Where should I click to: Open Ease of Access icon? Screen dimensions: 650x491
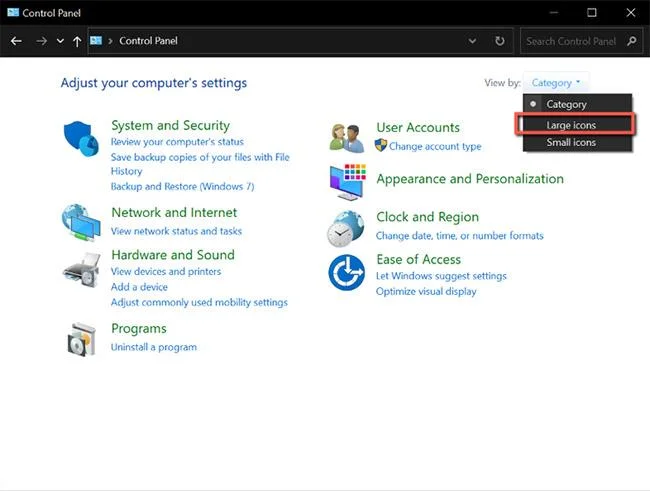pos(347,272)
